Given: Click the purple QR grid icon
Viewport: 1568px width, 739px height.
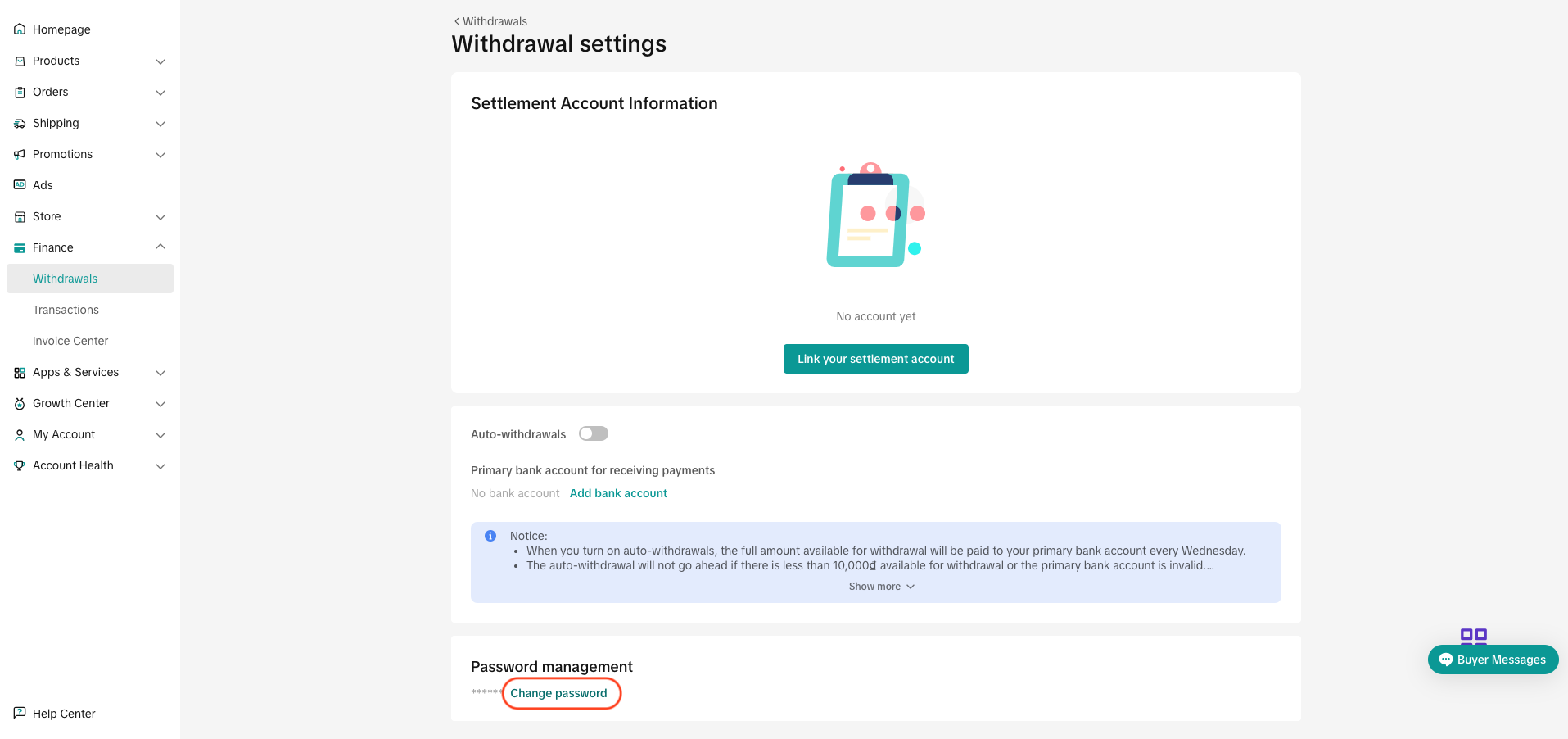Looking at the screenshot, I should 1473,635.
